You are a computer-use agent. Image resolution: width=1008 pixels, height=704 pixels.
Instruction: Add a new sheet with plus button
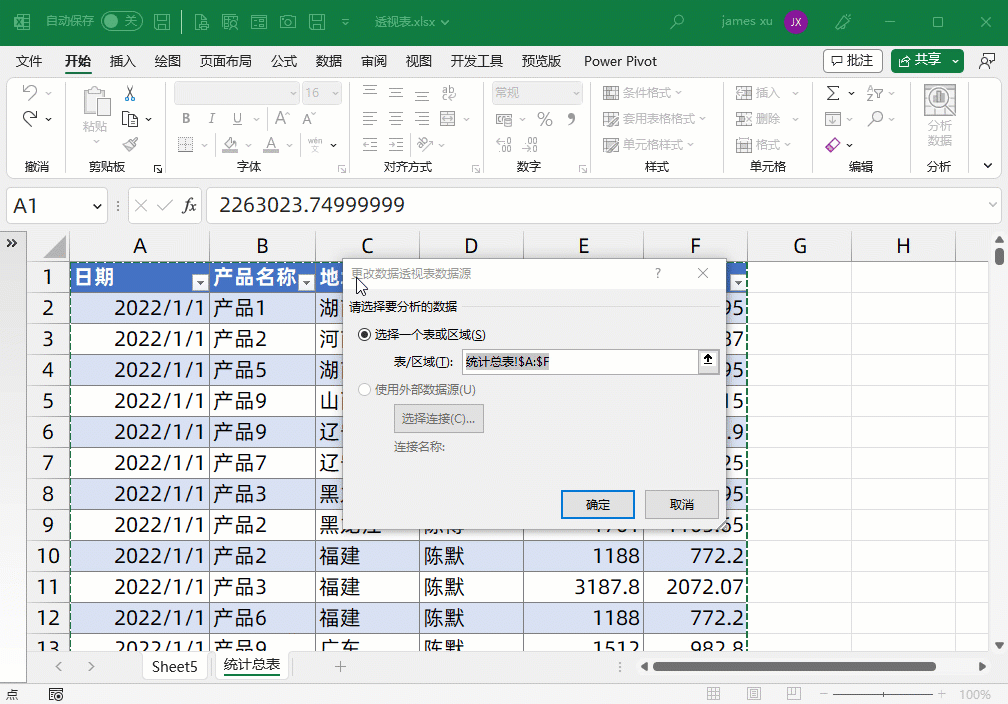tap(340, 667)
